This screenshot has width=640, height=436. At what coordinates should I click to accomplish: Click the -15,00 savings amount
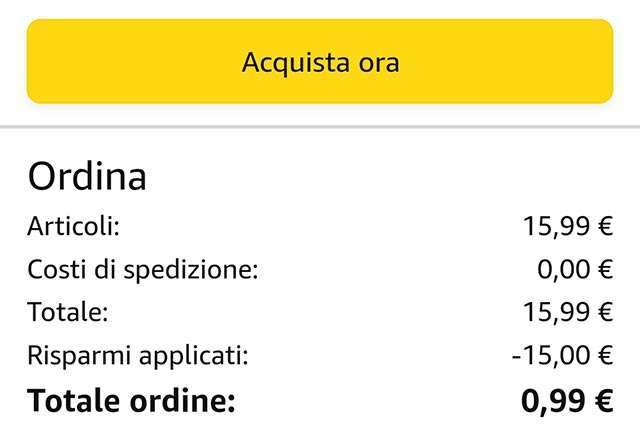(x=551, y=355)
